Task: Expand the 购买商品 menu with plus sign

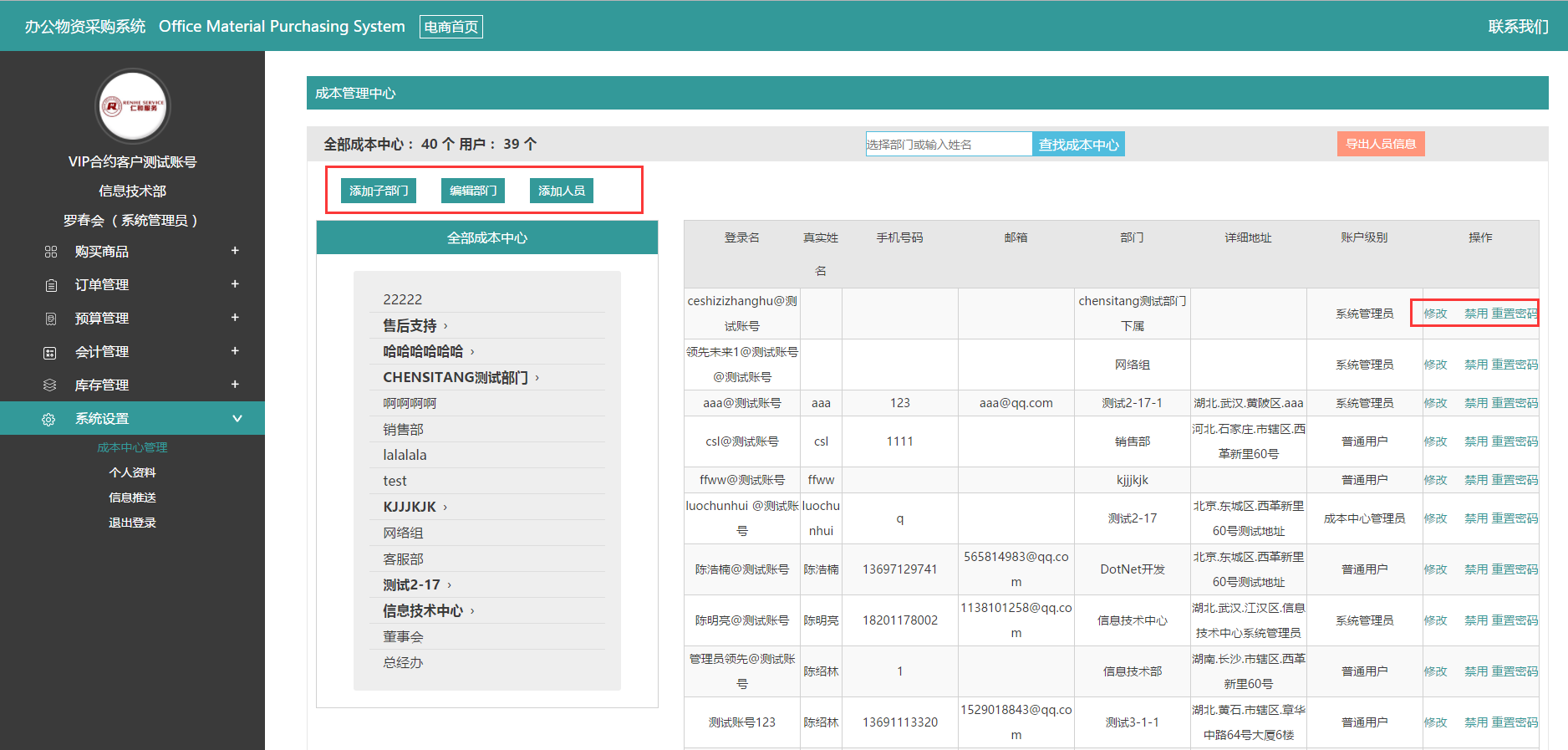Action: [x=235, y=251]
